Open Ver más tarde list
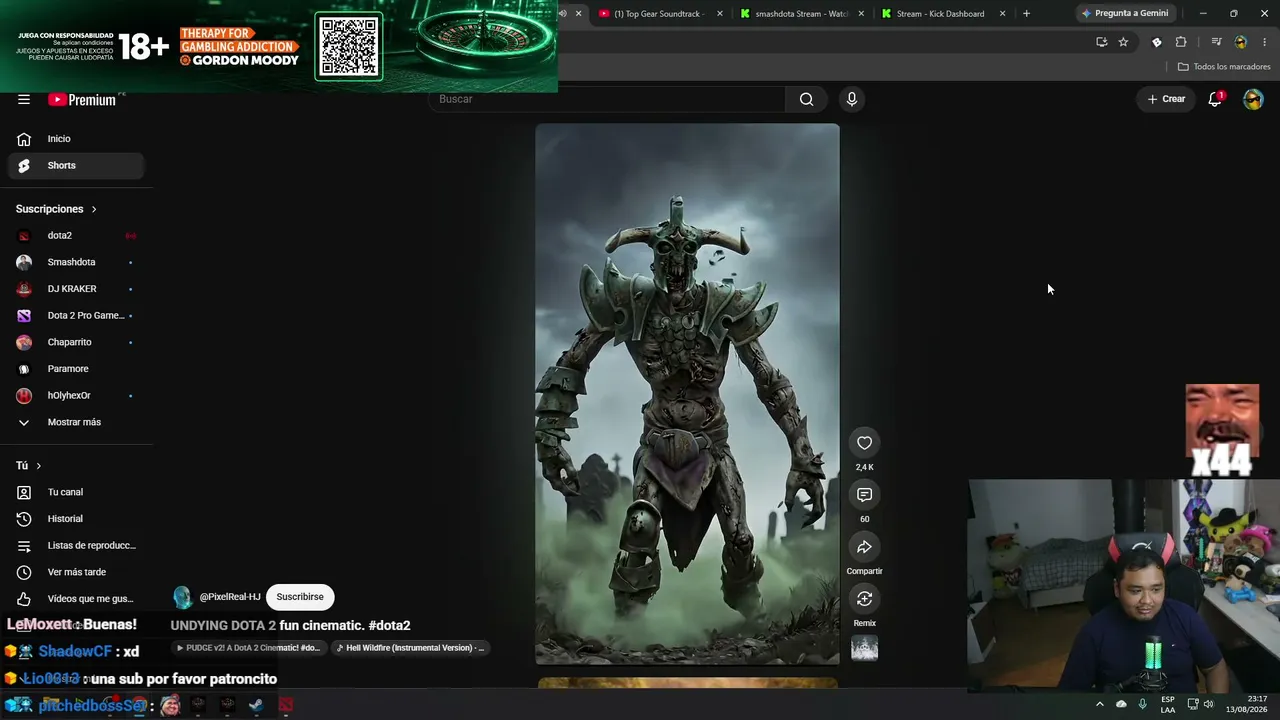Image resolution: width=1280 pixels, height=720 pixels. click(x=76, y=572)
